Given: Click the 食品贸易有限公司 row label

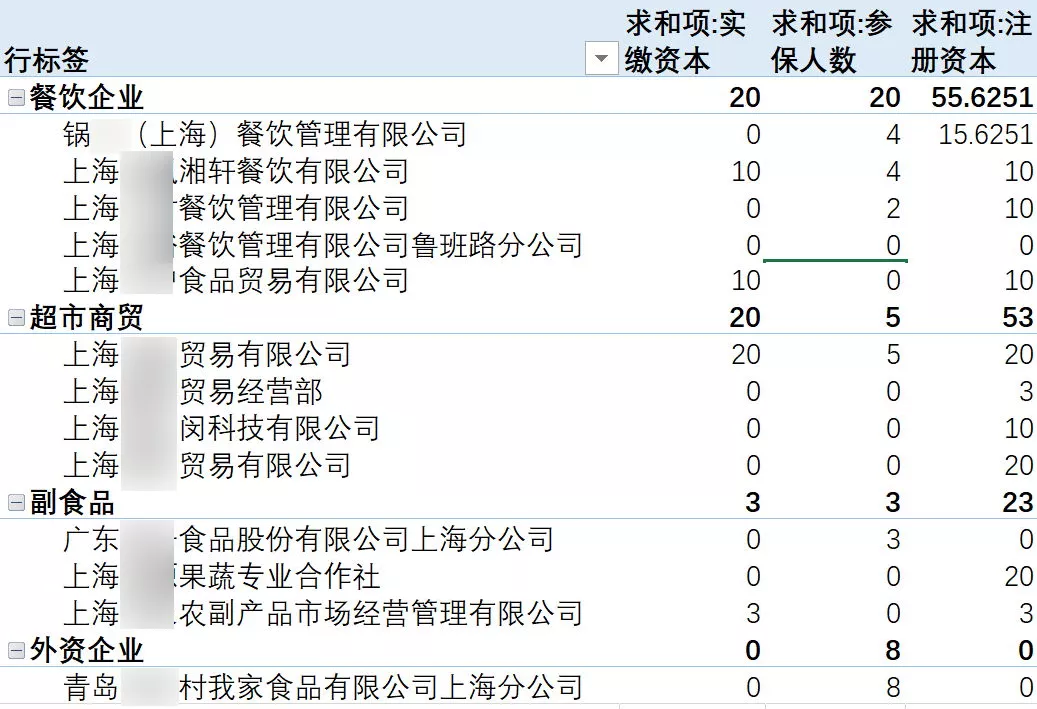Looking at the screenshot, I should tap(290, 281).
